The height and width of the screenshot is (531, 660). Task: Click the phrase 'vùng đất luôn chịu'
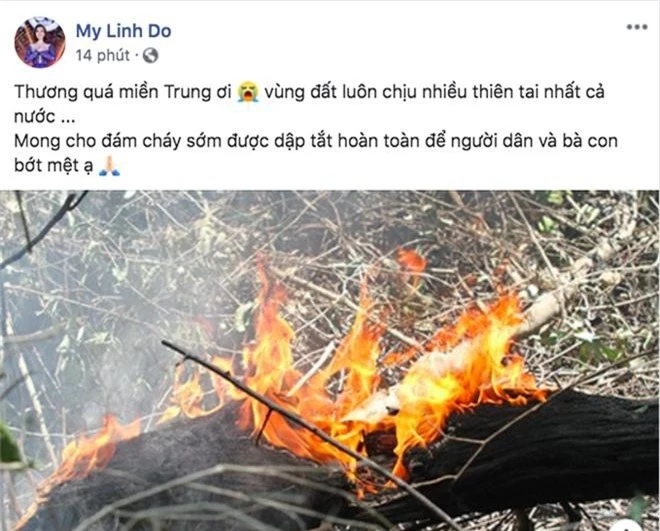coord(341,92)
